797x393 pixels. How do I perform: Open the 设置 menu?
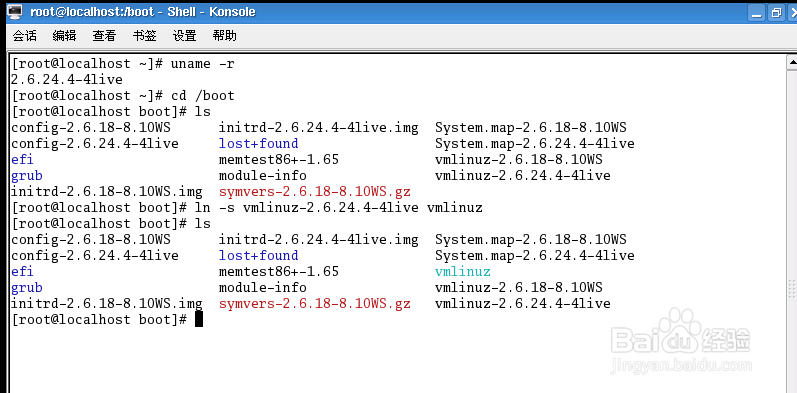(x=185, y=36)
